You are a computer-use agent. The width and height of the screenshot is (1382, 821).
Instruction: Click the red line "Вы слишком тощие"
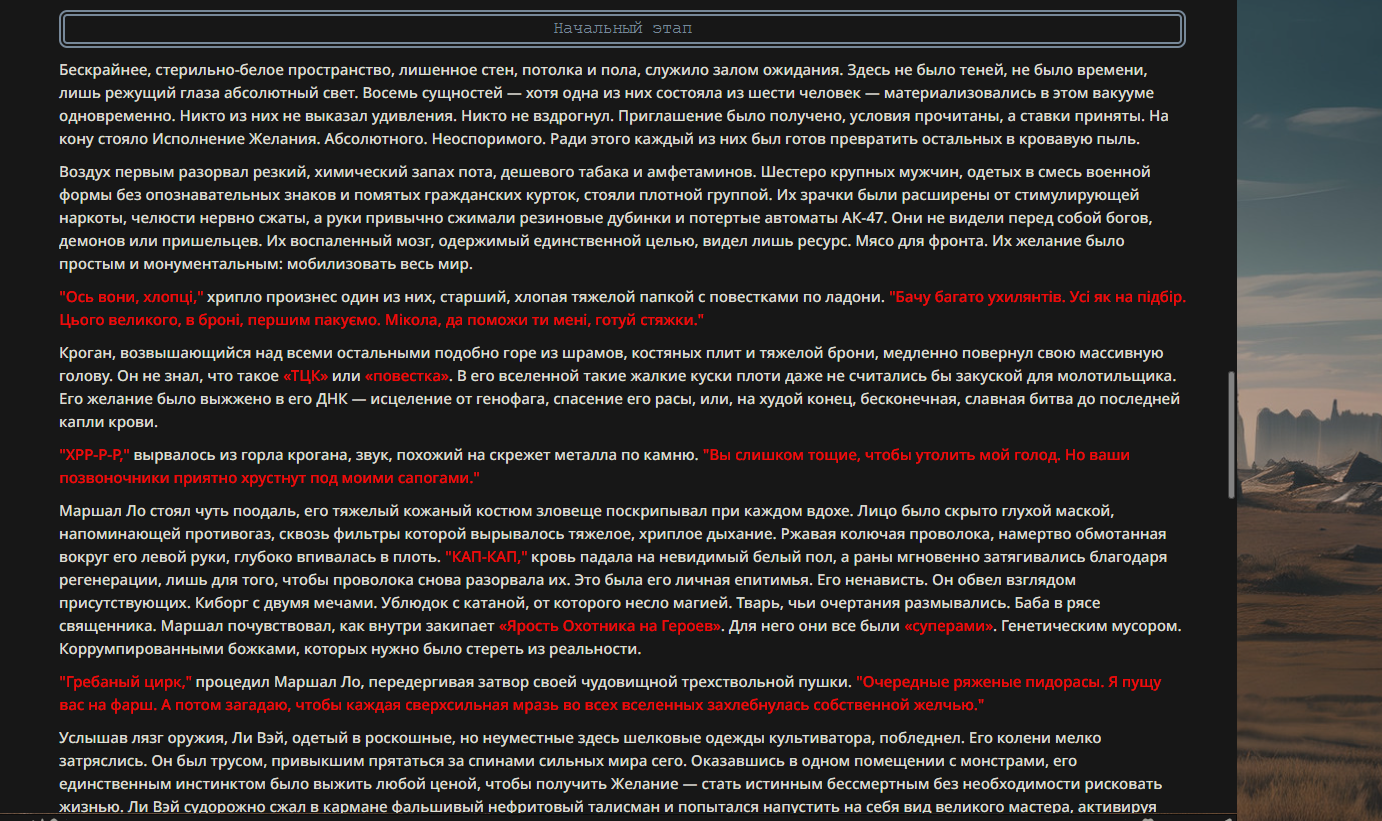595,466
